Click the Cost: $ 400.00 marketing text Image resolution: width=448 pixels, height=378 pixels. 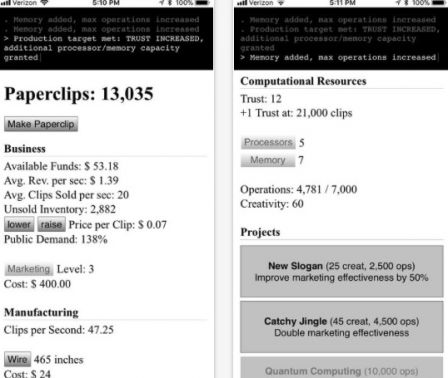point(37,284)
